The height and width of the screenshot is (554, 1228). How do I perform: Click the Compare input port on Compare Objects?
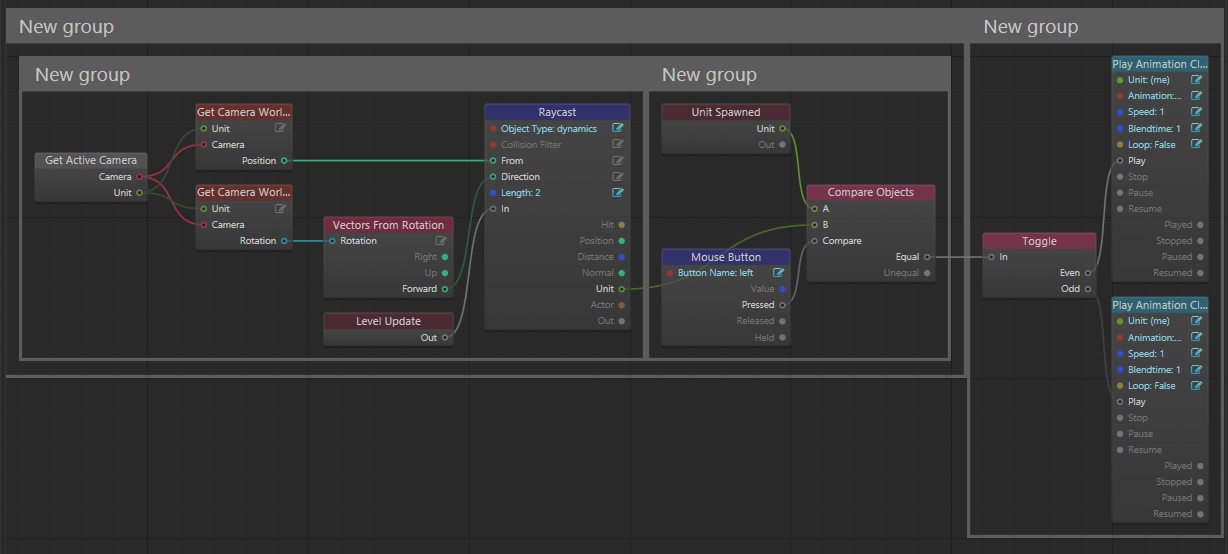click(x=815, y=240)
